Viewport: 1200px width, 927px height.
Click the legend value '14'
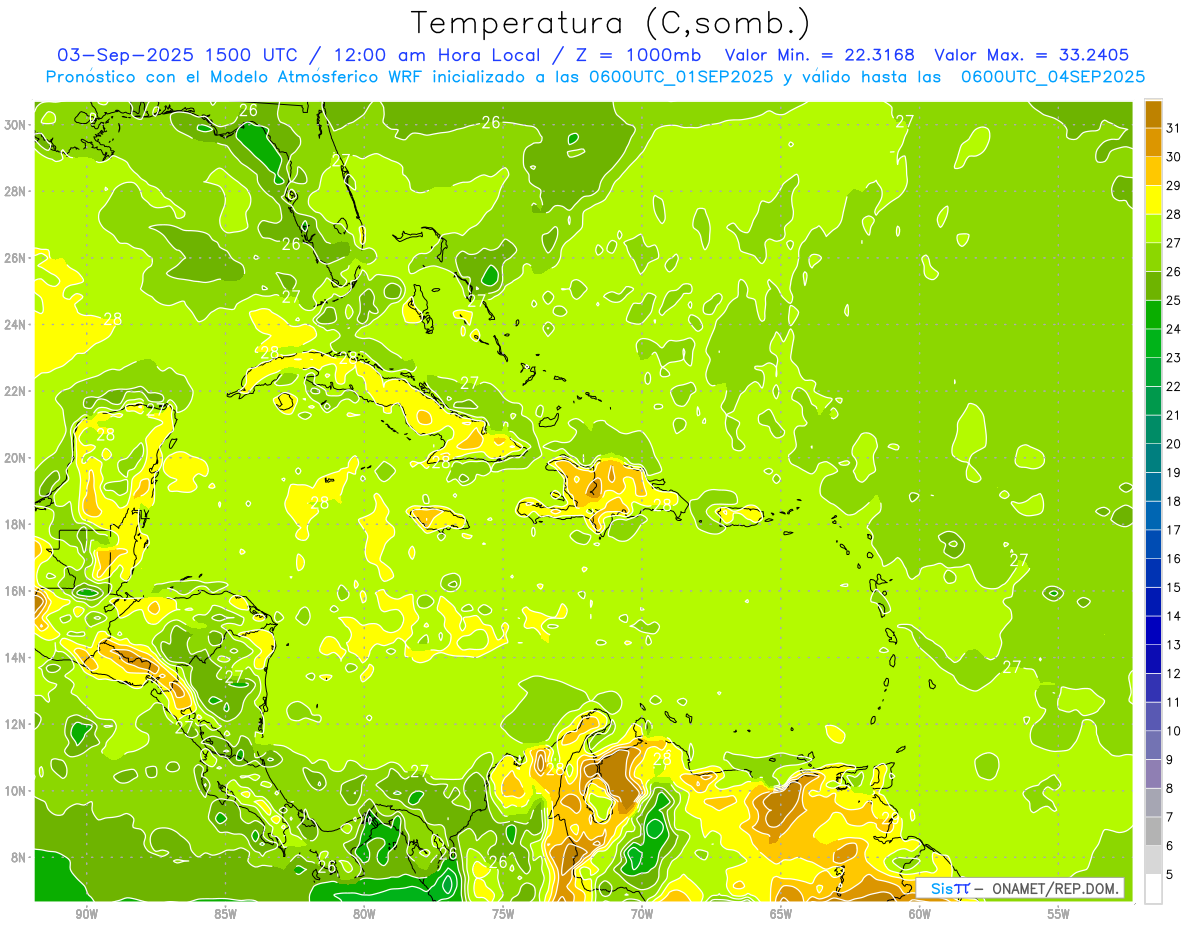point(1174,616)
